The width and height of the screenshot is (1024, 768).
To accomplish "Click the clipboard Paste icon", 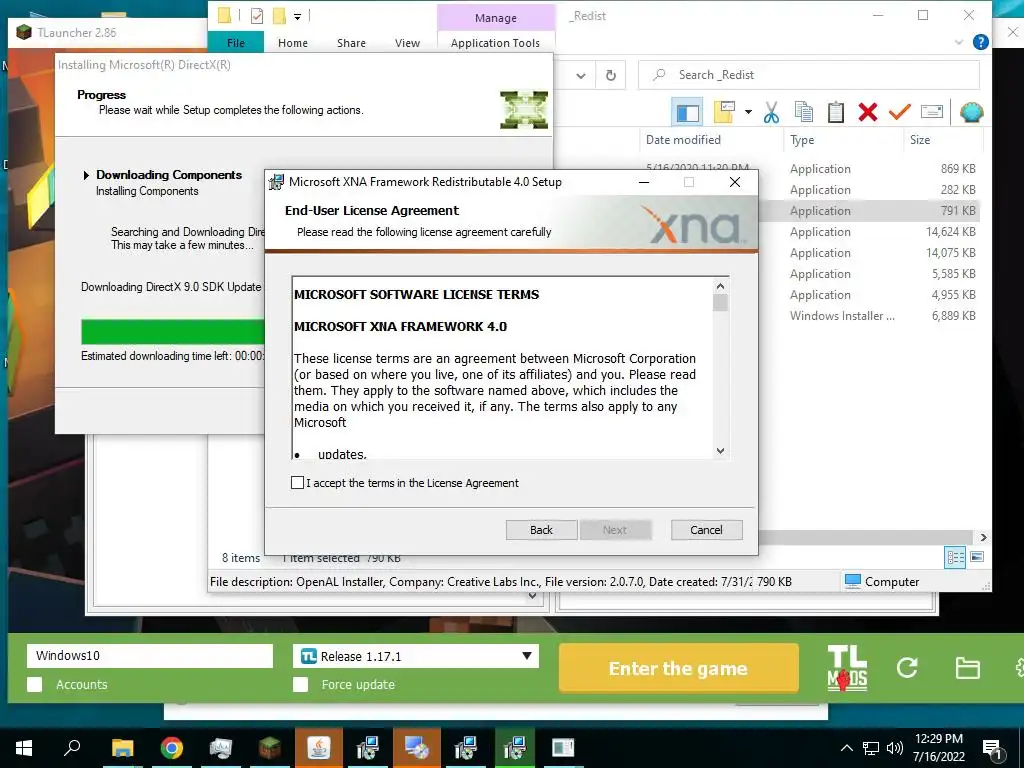I will 835,112.
